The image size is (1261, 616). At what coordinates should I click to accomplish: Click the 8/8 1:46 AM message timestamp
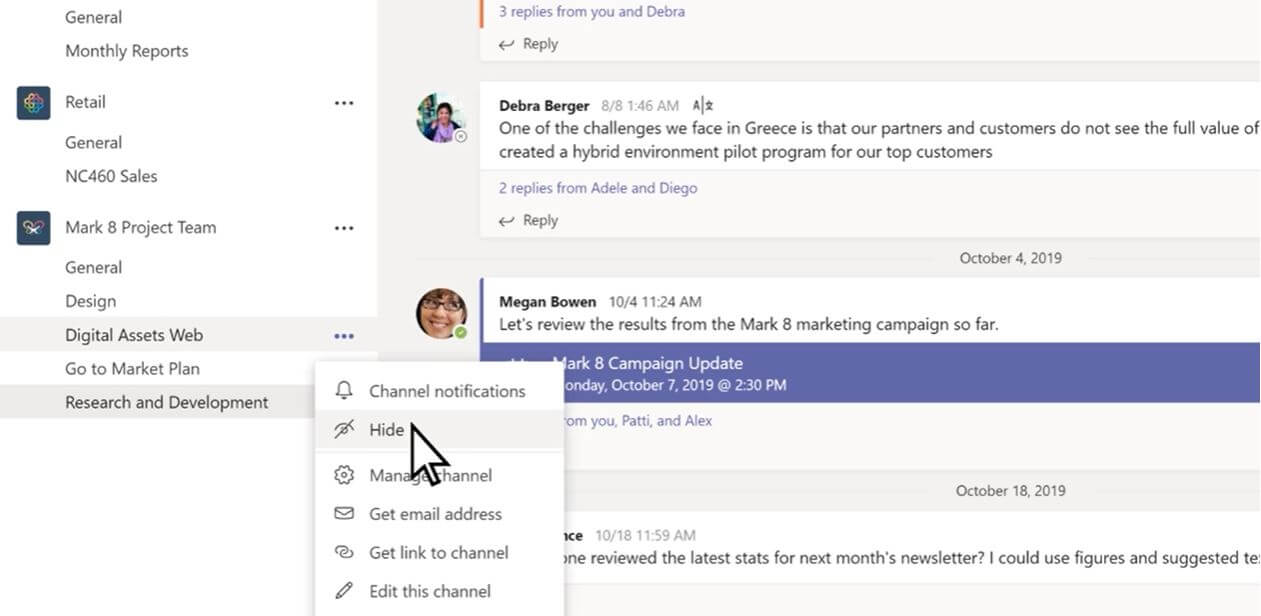tap(640, 106)
